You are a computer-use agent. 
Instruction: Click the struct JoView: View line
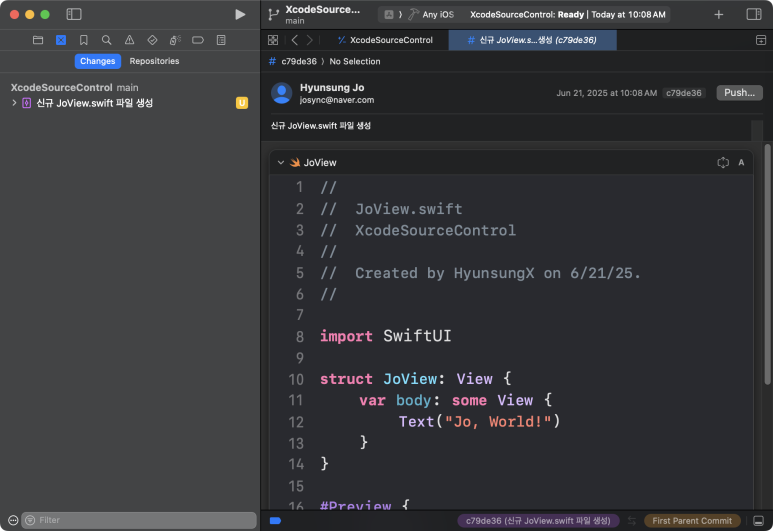416,379
